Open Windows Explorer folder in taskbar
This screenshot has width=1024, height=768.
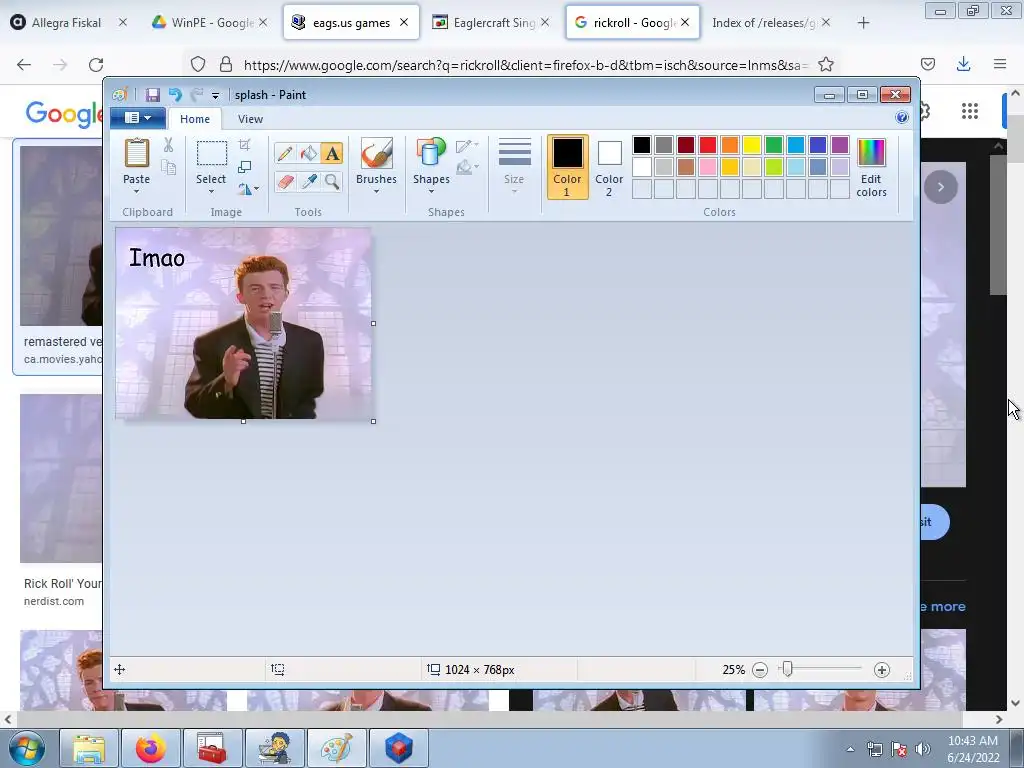pyautogui.click(x=89, y=748)
